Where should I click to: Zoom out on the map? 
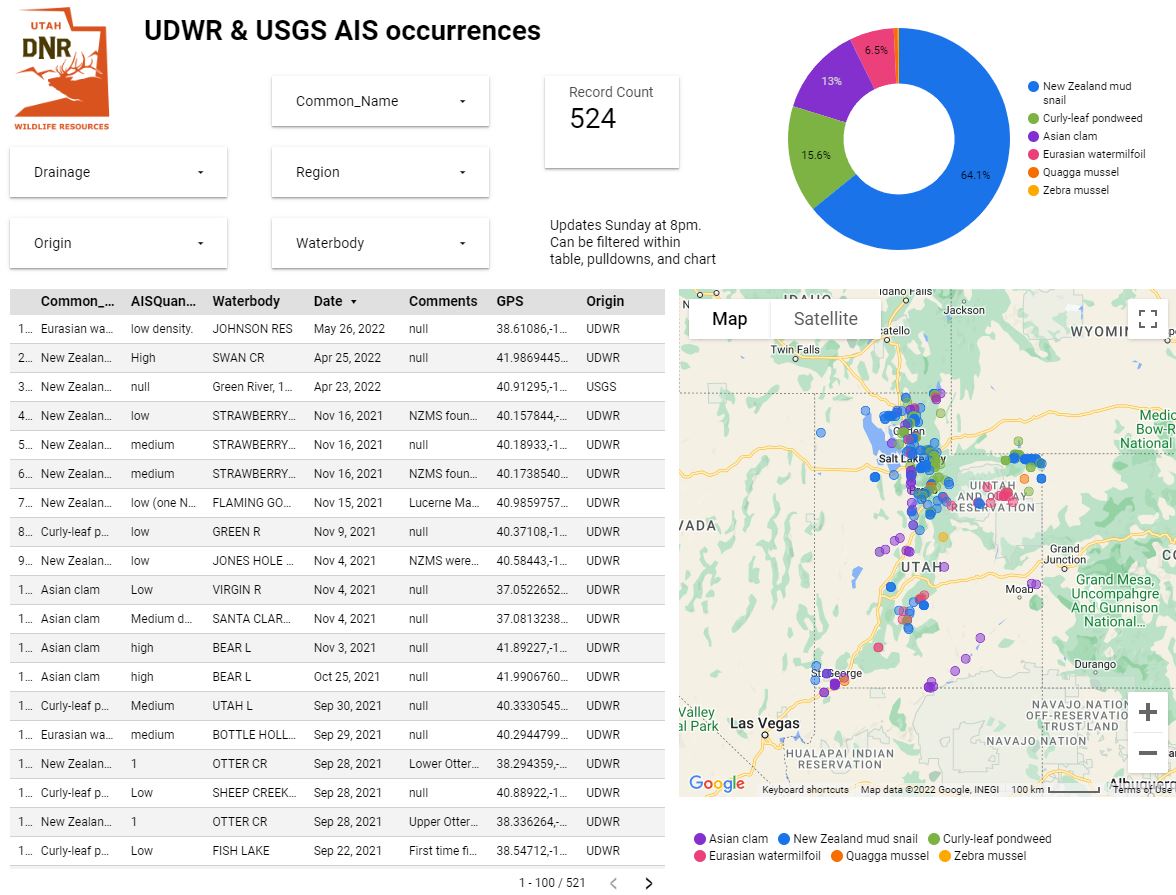pos(1147,753)
